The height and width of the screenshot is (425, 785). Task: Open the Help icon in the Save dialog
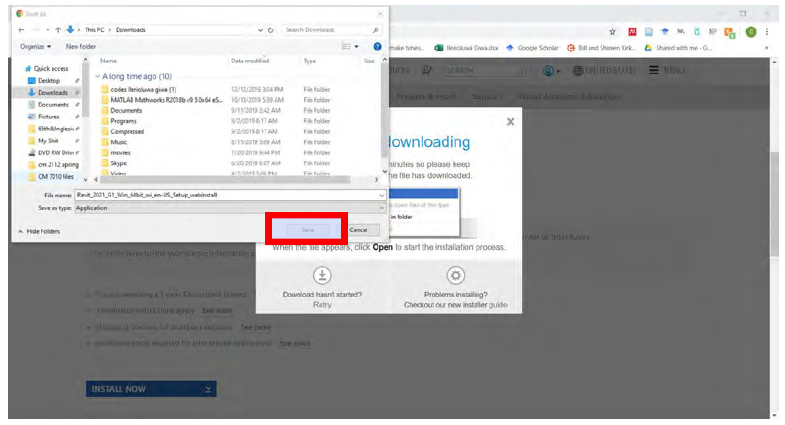377,46
